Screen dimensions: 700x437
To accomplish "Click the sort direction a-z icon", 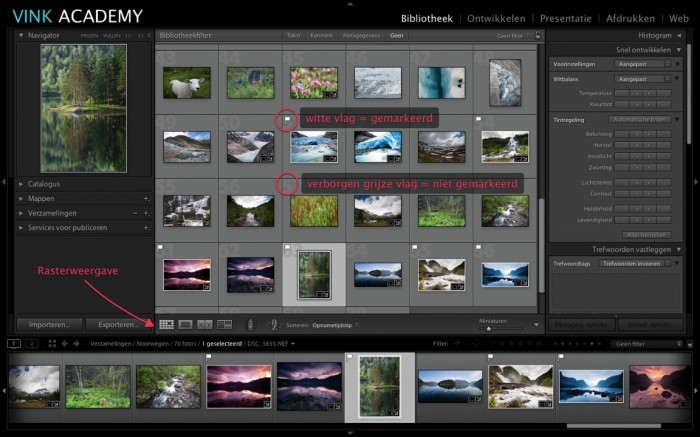I will (x=273, y=325).
